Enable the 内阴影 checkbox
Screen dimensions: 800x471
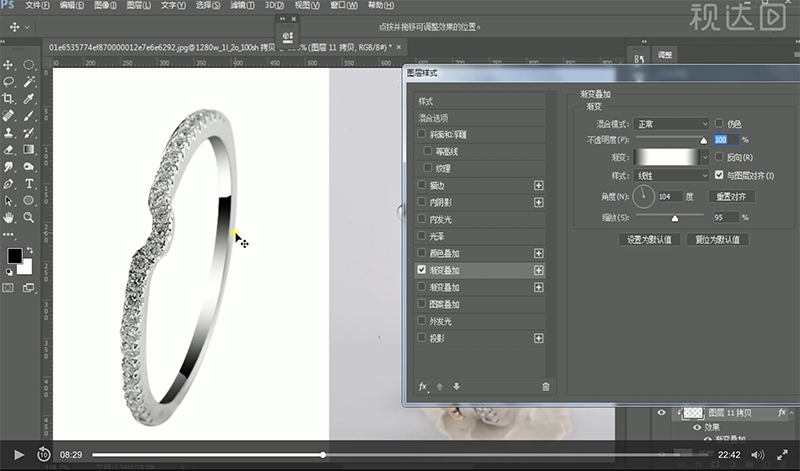pyautogui.click(x=421, y=202)
